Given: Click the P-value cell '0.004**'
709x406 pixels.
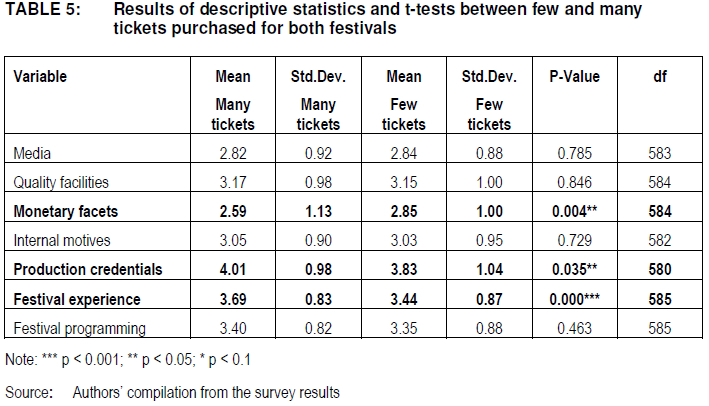Looking at the screenshot, I should [x=575, y=212].
